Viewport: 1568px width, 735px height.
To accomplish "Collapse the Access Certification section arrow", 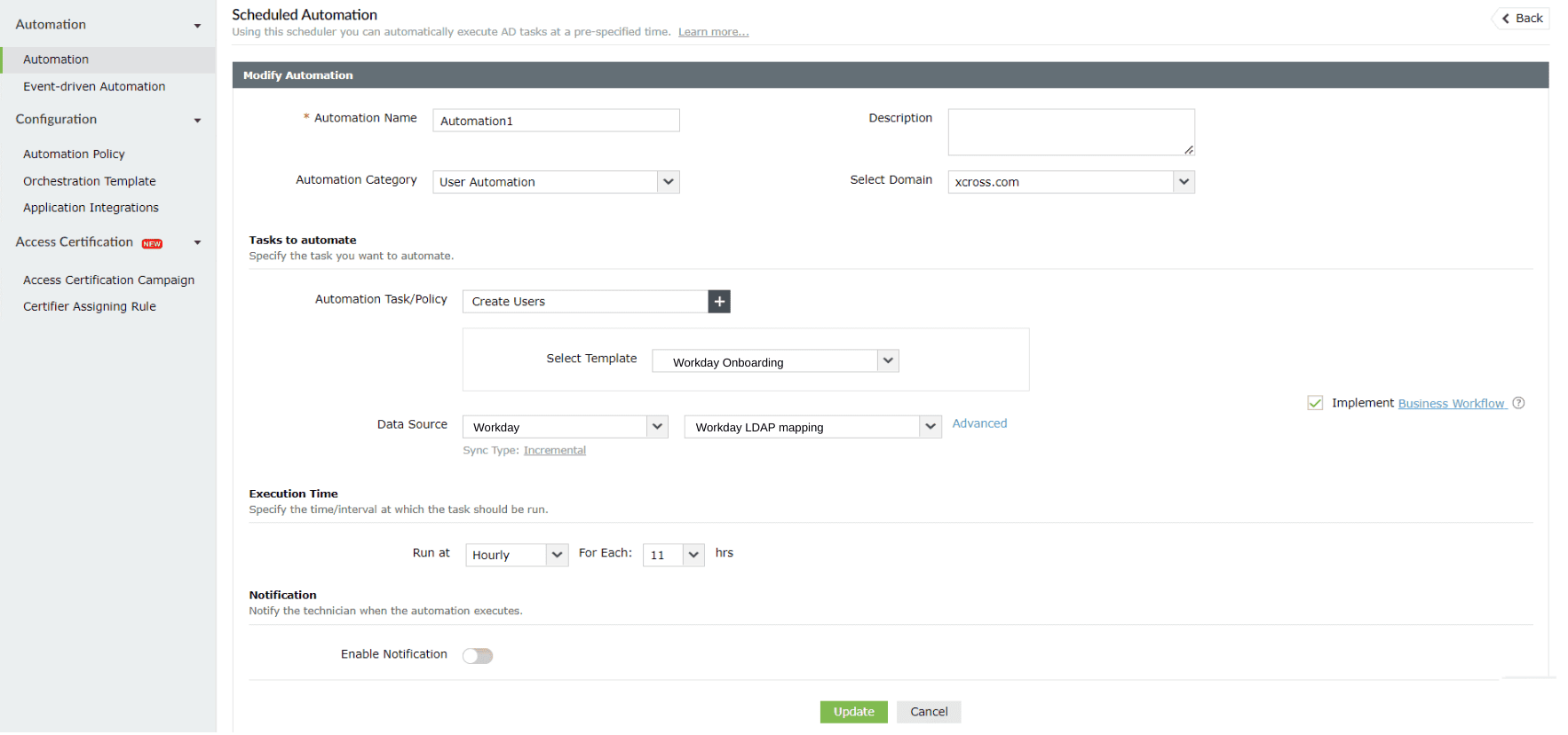I will click(x=197, y=243).
